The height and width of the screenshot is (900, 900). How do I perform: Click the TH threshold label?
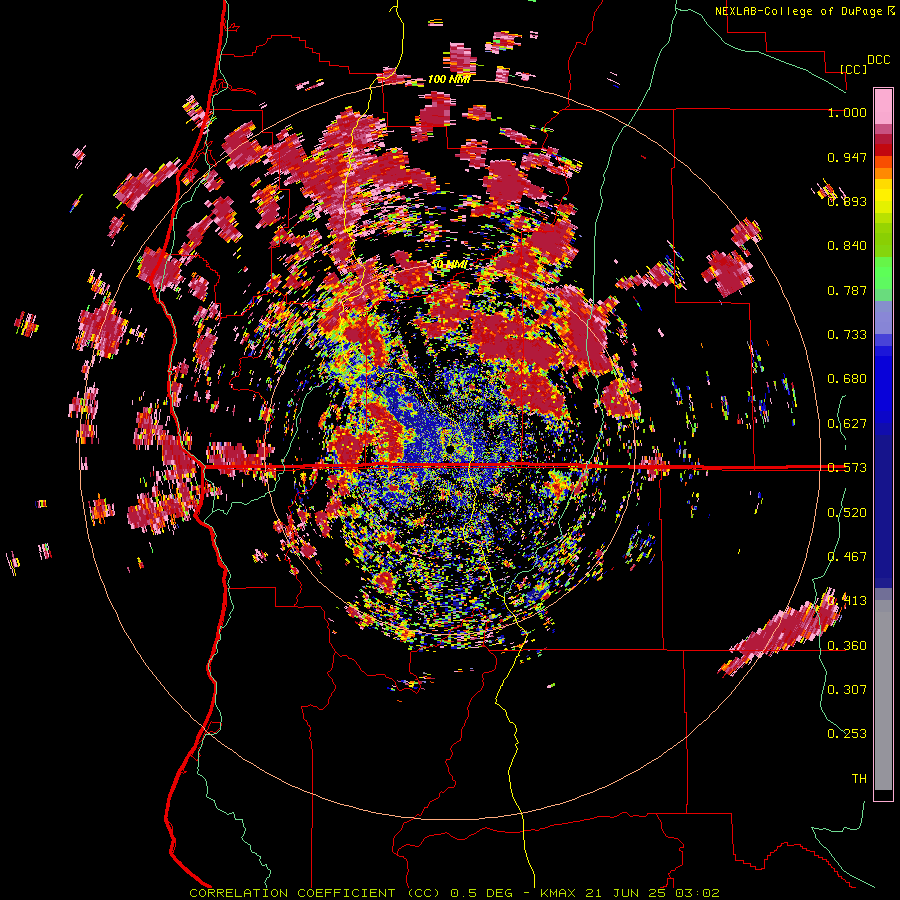[859, 779]
